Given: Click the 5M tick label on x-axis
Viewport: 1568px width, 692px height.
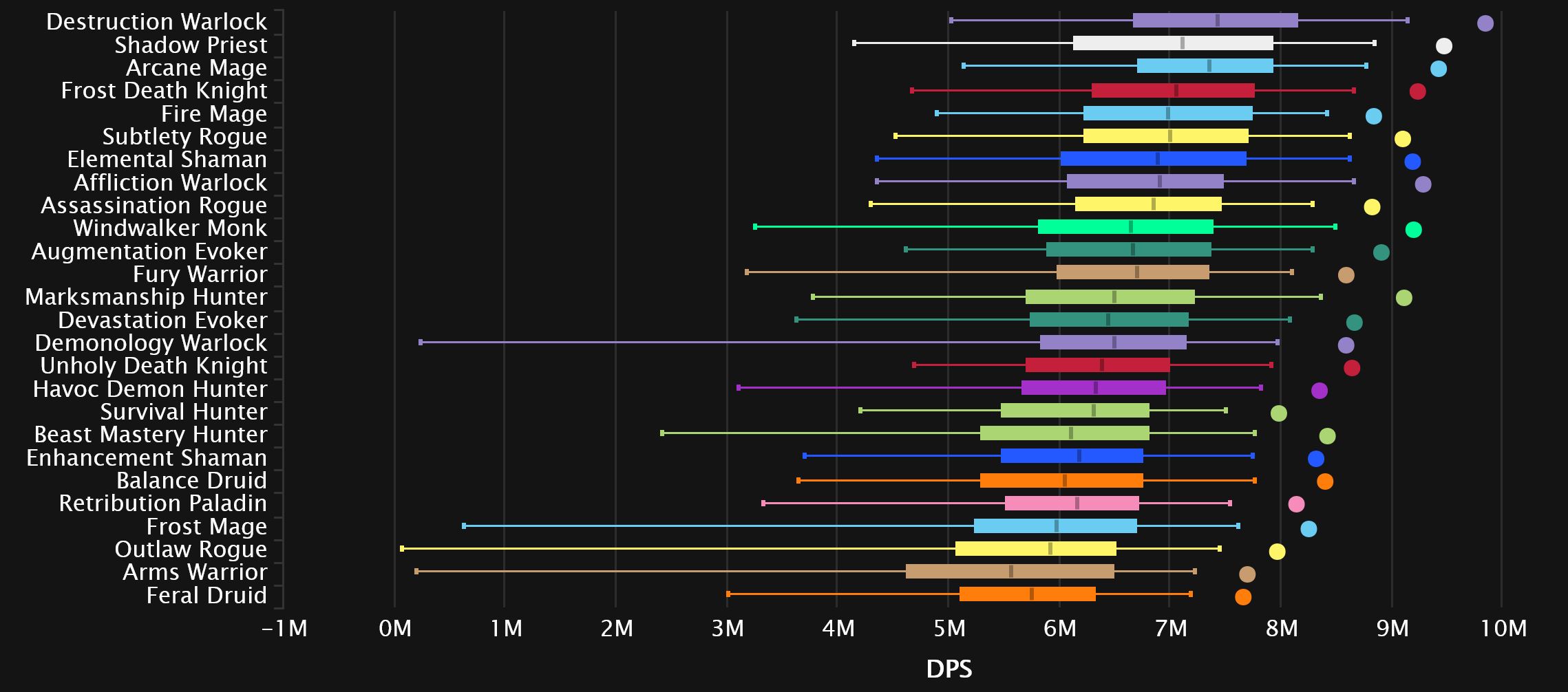Looking at the screenshot, I should click(x=949, y=628).
